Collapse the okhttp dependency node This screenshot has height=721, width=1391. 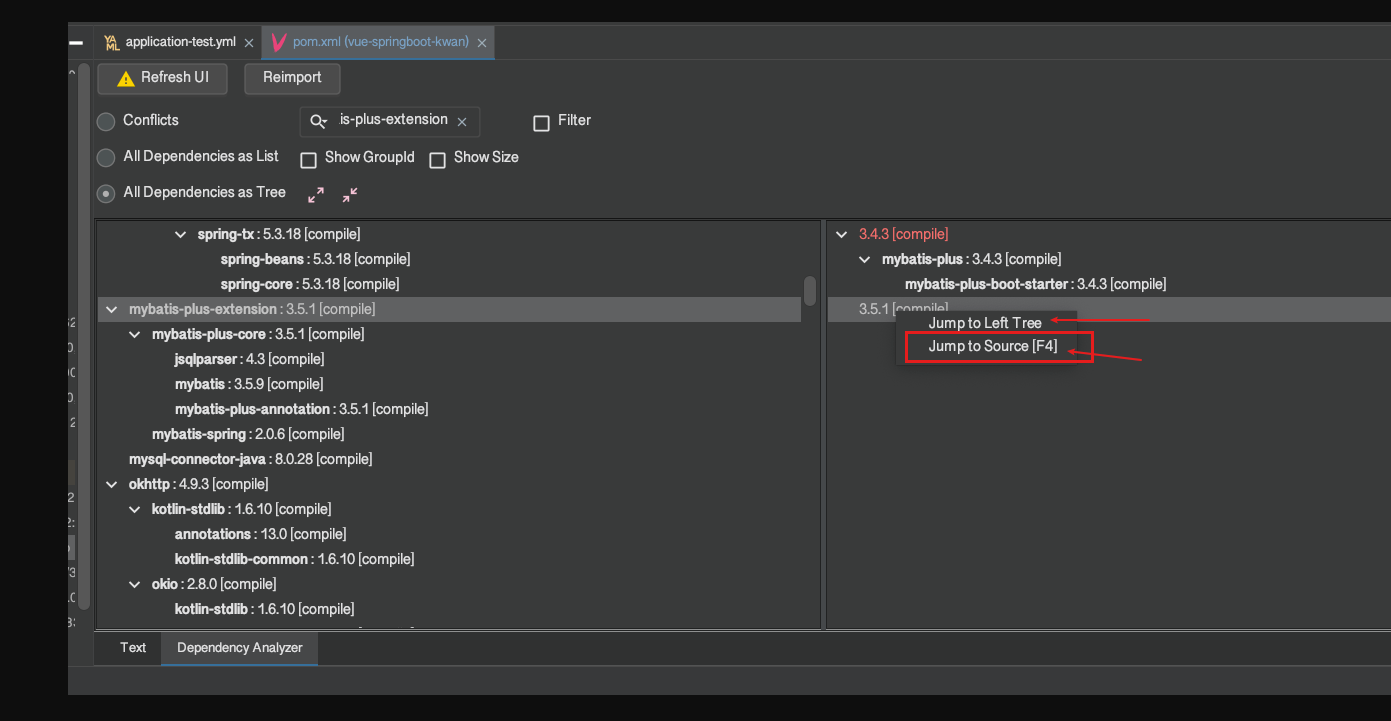(111, 485)
